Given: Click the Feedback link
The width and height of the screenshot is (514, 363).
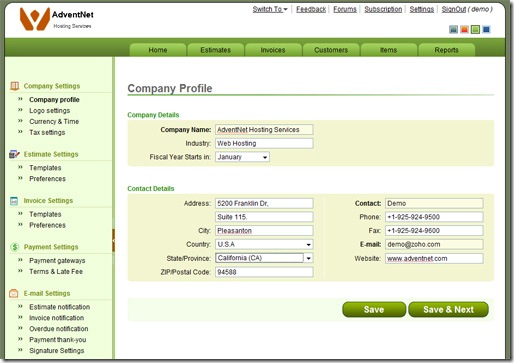Looking at the screenshot, I should (x=311, y=9).
